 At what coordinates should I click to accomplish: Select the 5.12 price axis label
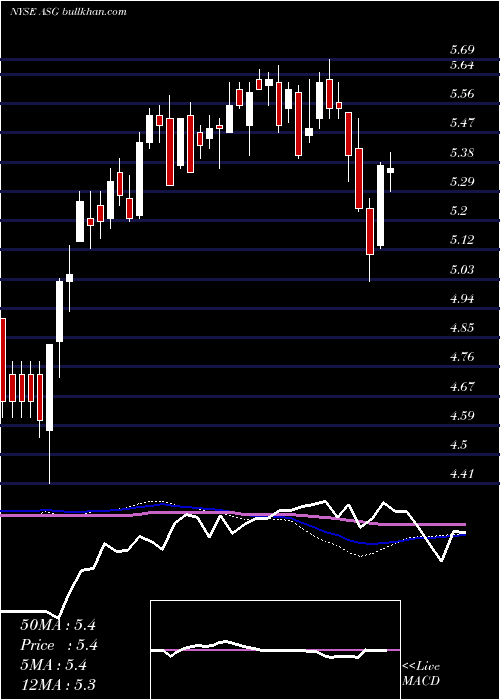[x=462, y=240]
